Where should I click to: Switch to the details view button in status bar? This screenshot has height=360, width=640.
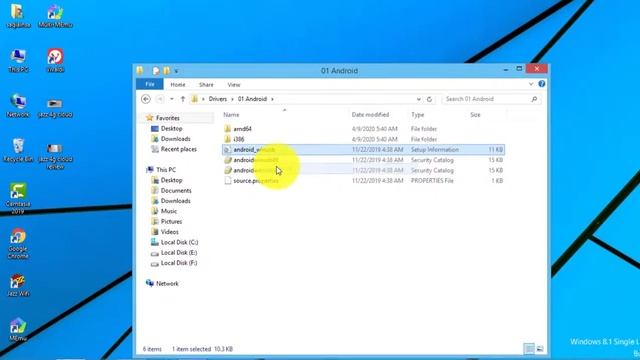coord(529,349)
